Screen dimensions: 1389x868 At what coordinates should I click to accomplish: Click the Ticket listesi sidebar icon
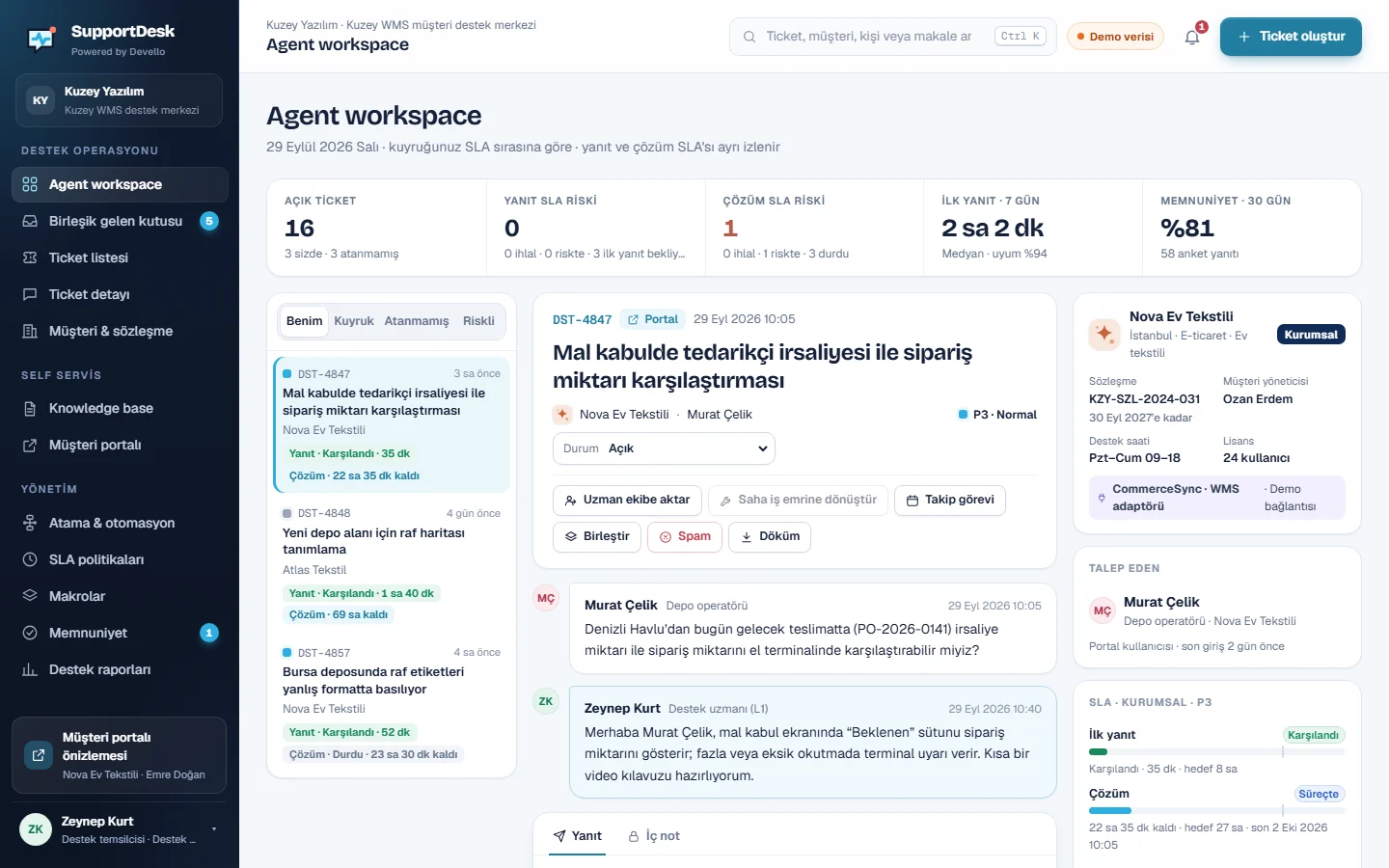(x=30, y=258)
